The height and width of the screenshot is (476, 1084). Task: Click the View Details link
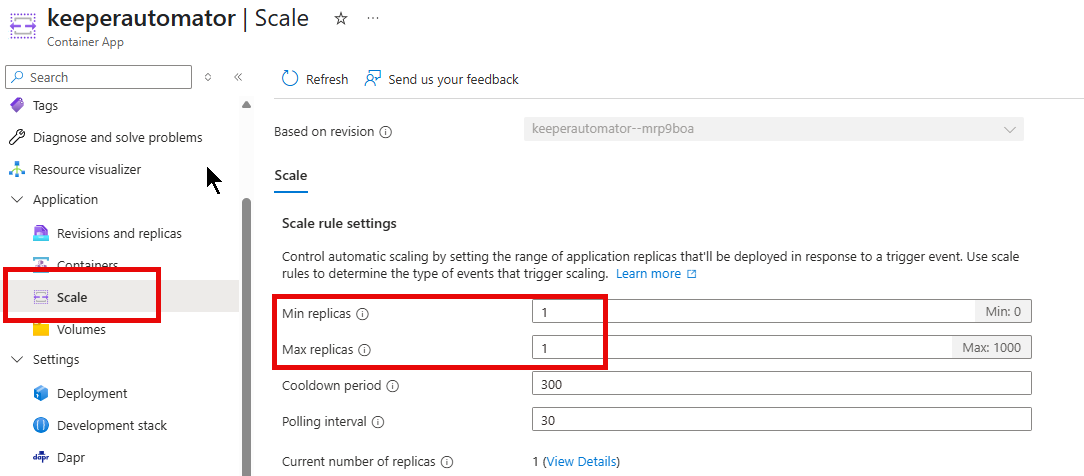(x=582, y=462)
